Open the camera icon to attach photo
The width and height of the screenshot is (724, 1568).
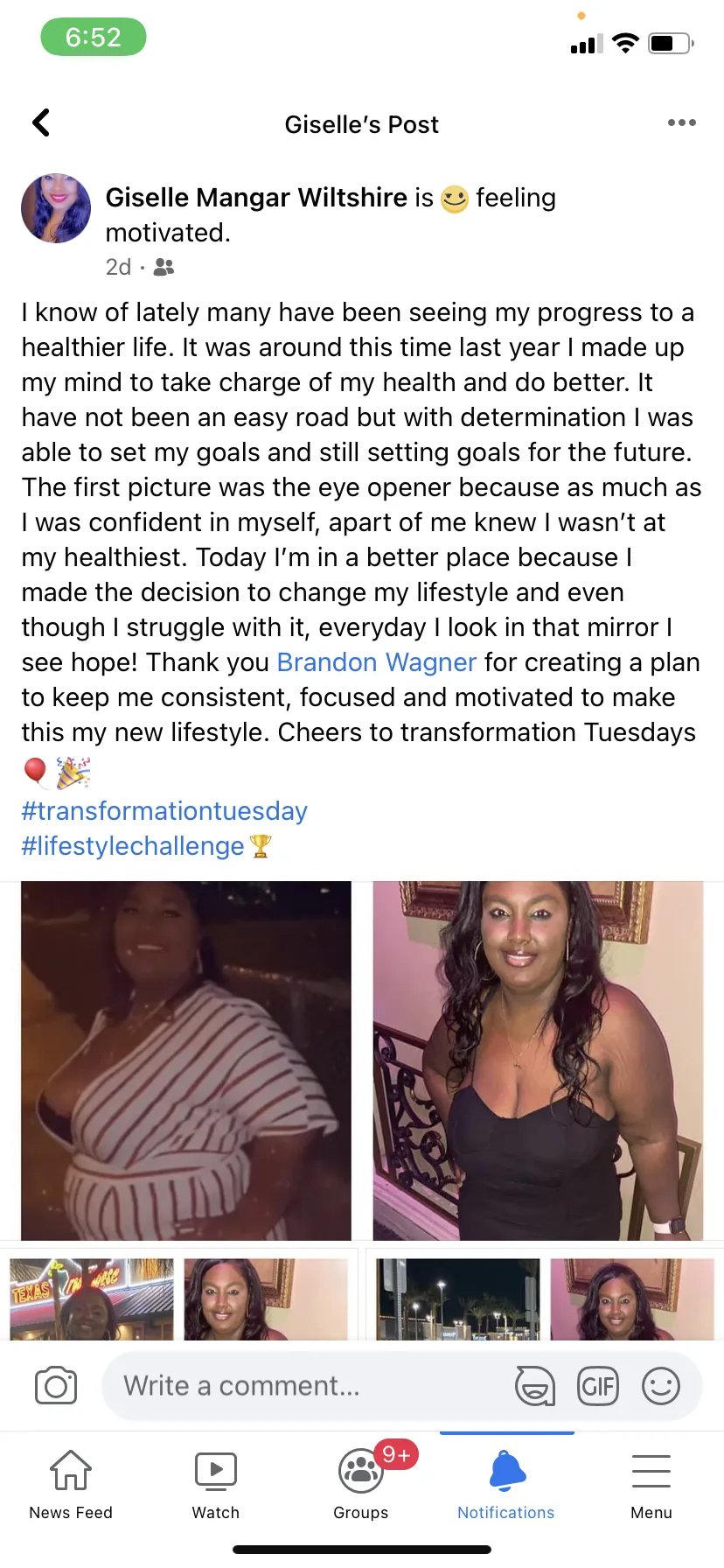[x=56, y=1386]
